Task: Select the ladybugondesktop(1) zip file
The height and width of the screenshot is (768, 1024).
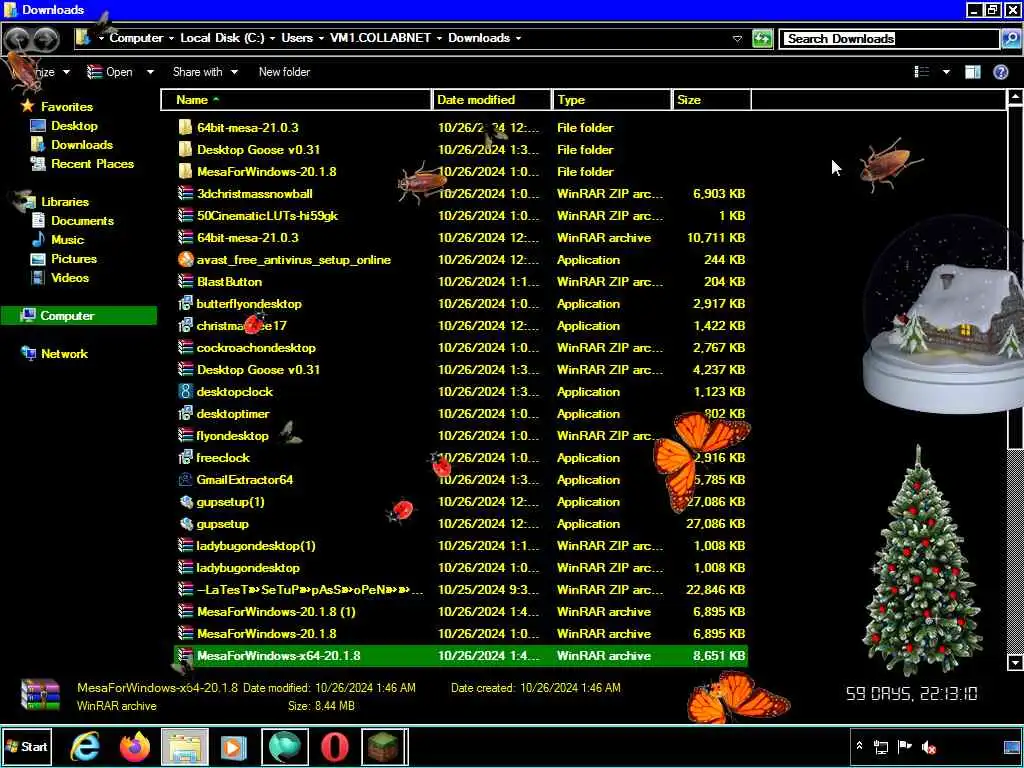Action: point(256,545)
